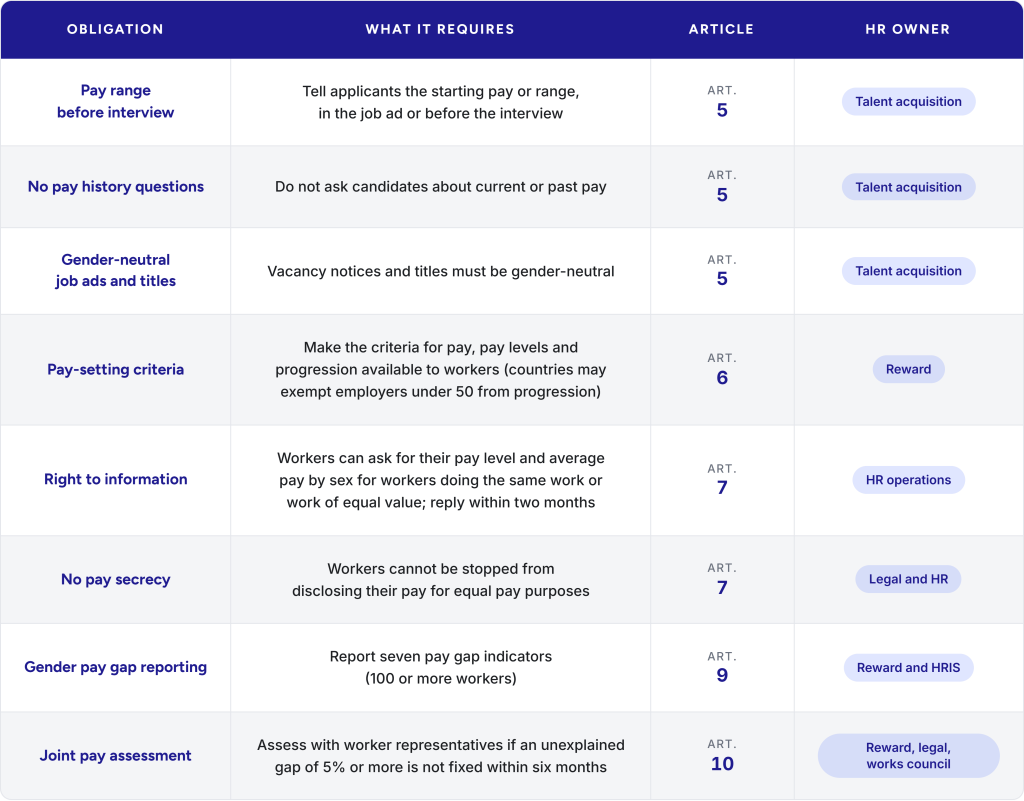Click 'Make the criteria for pay' description
This screenshot has height=801, width=1024.
click(441, 369)
